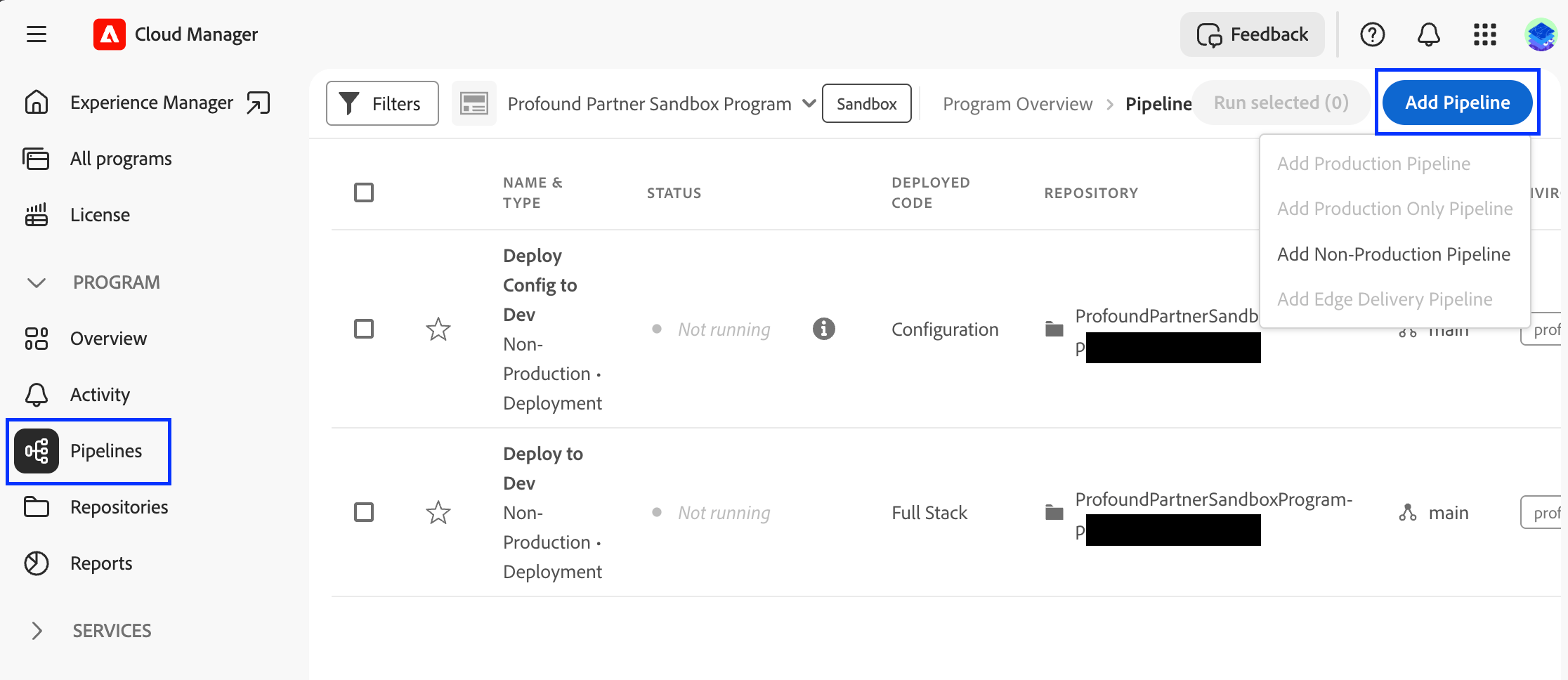The height and width of the screenshot is (680, 1568).
Task: Click the Experience Manager external link arrow
Action: (258, 103)
